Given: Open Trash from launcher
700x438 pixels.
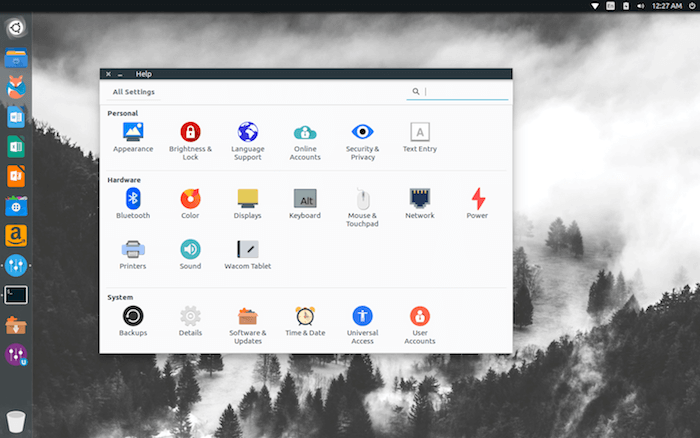Looking at the screenshot, I should [x=16, y=421].
